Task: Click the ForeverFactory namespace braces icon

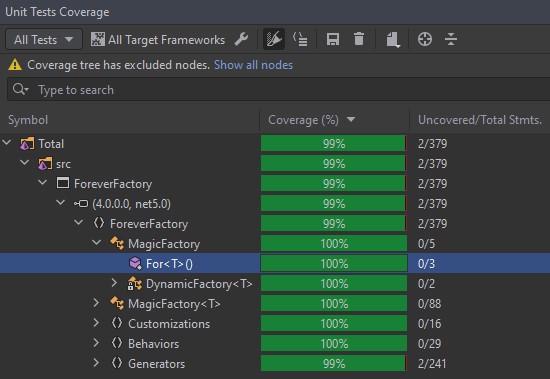Action: point(99,223)
